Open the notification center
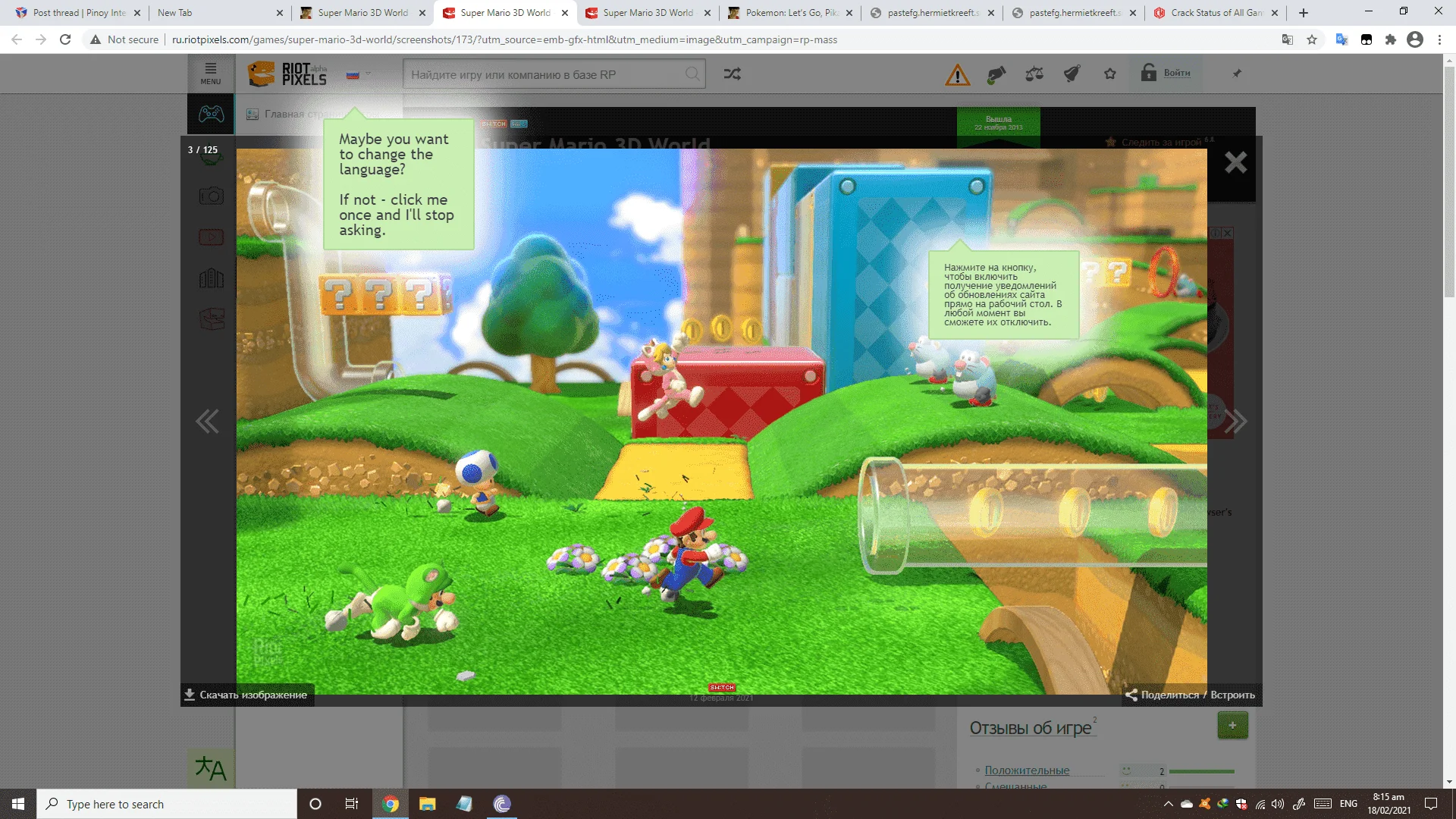Image resolution: width=1456 pixels, height=819 pixels. point(1431,804)
